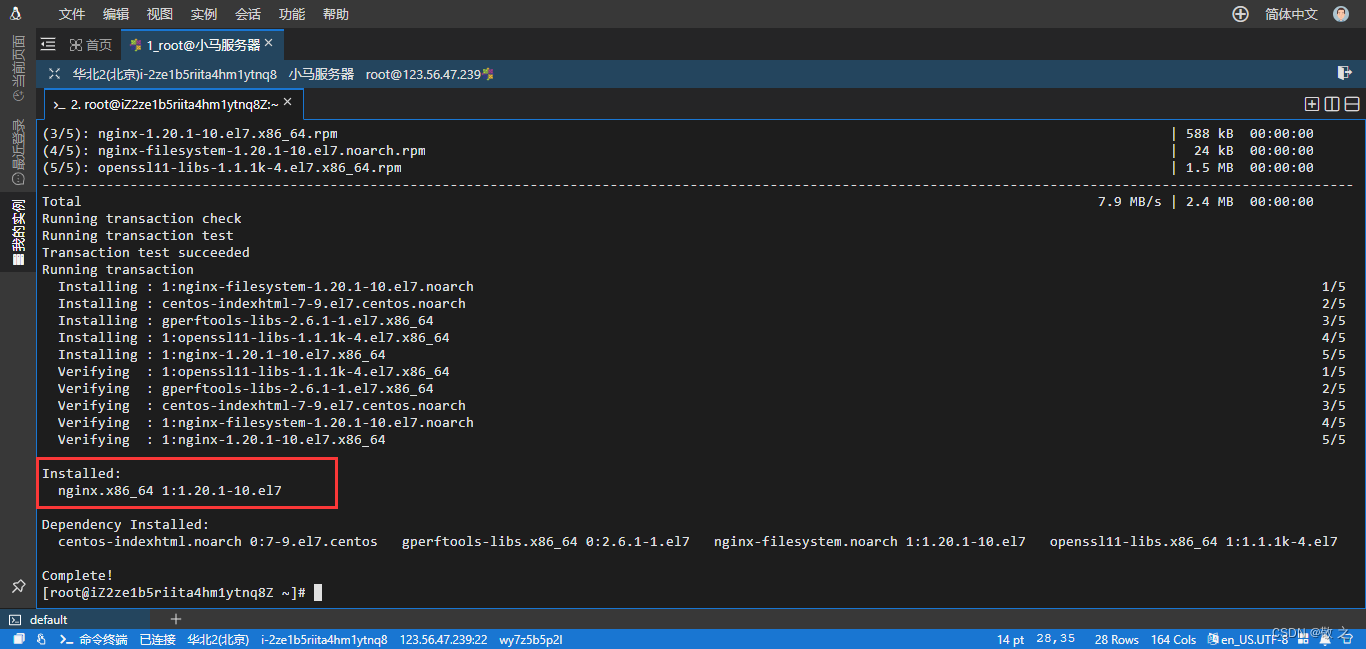Click the 小马服务器 label in info bar

click(x=322, y=74)
